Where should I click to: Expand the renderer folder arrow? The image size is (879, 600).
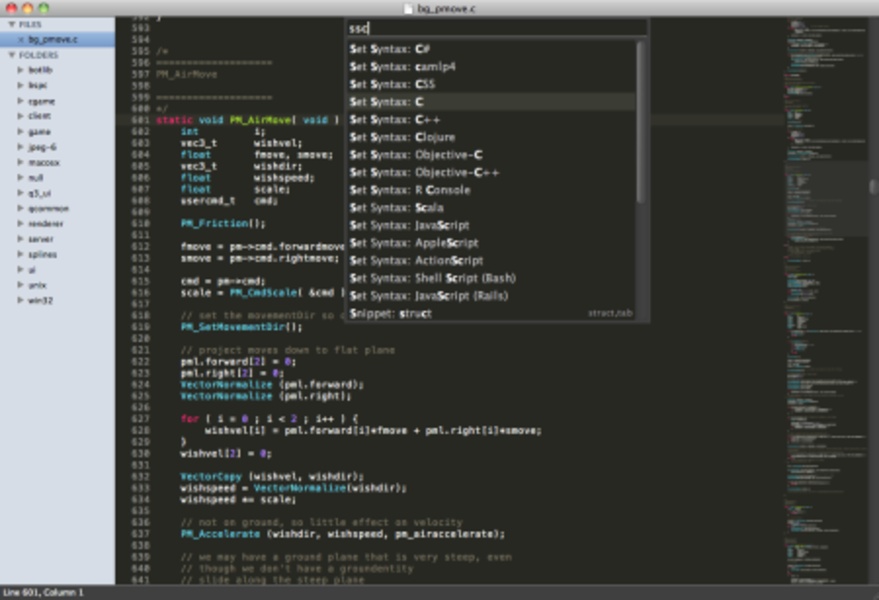coord(20,224)
